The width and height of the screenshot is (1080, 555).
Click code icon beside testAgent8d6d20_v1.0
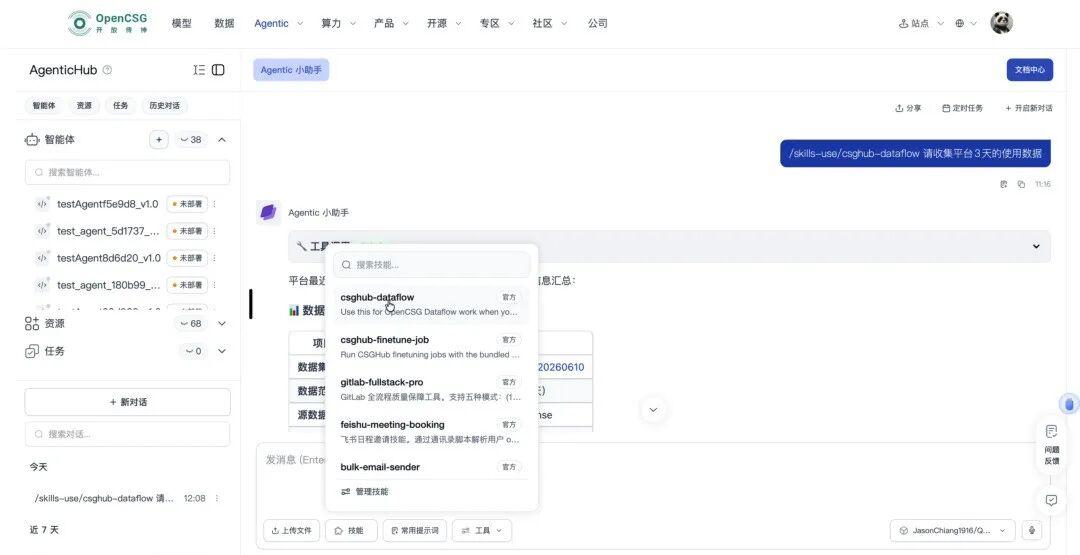click(43, 258)
